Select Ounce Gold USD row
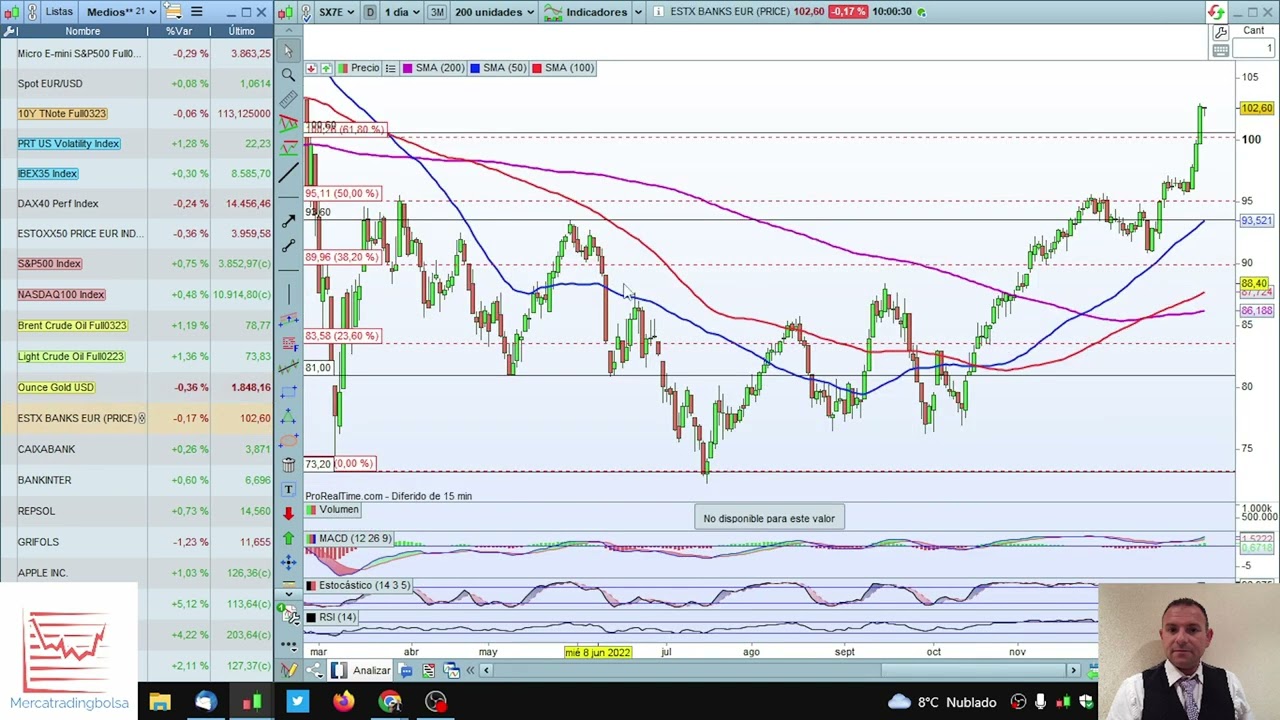This screenshot has width=1280, height=720. pos(136,387)
